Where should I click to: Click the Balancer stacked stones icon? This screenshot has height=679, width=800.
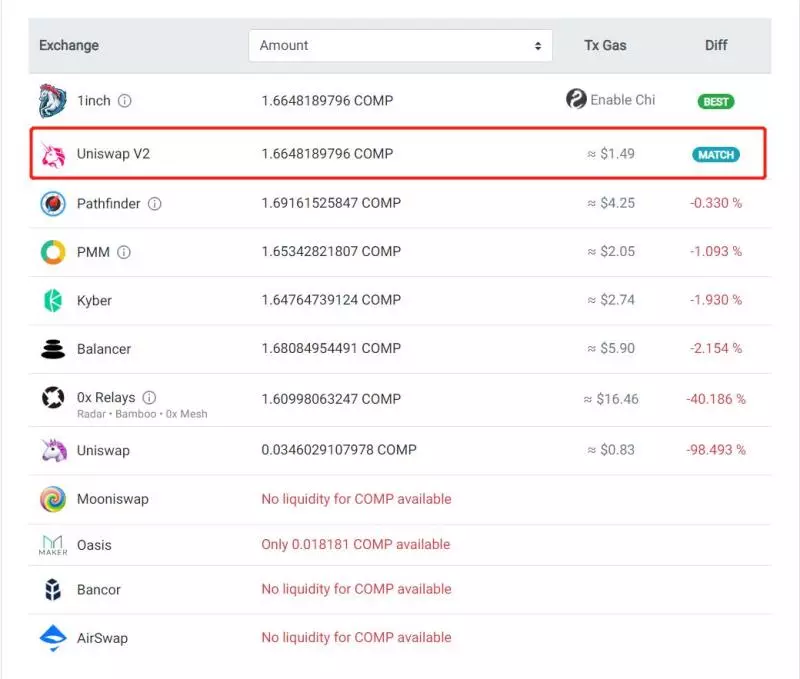51,349
